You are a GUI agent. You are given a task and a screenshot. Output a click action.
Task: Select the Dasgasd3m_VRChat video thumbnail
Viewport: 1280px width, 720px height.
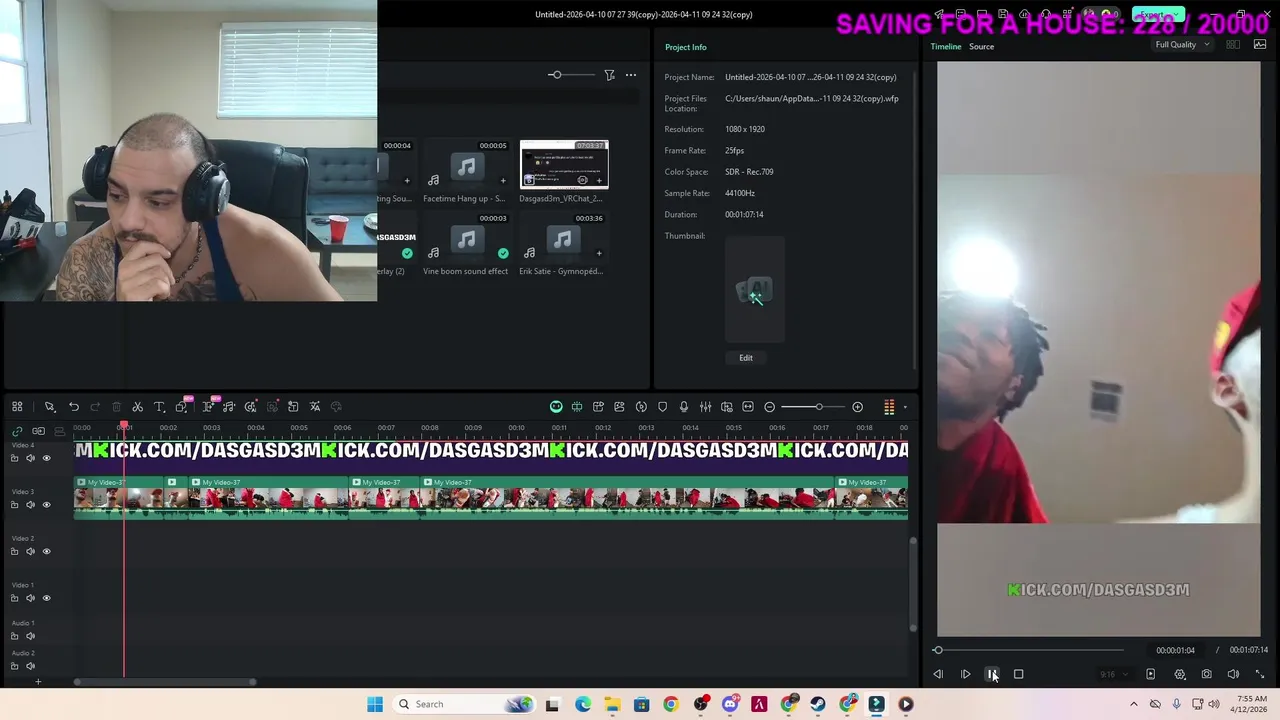tap(564, 165)
